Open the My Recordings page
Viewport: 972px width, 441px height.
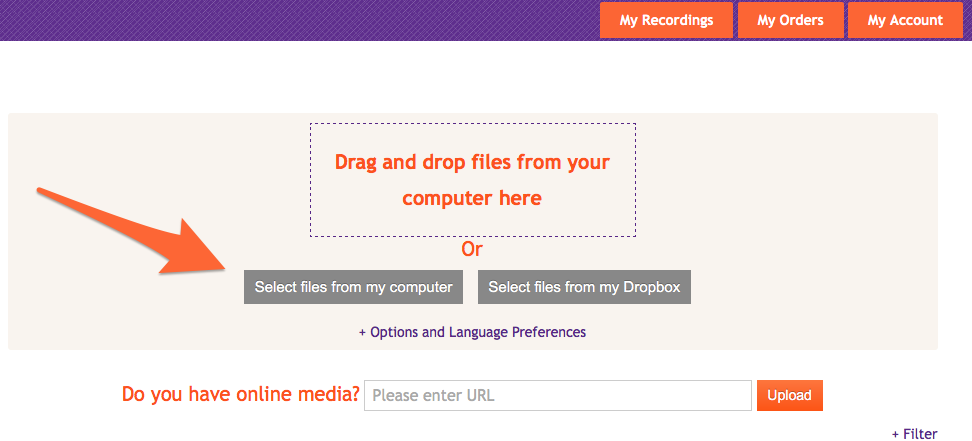tap(666, 20)
